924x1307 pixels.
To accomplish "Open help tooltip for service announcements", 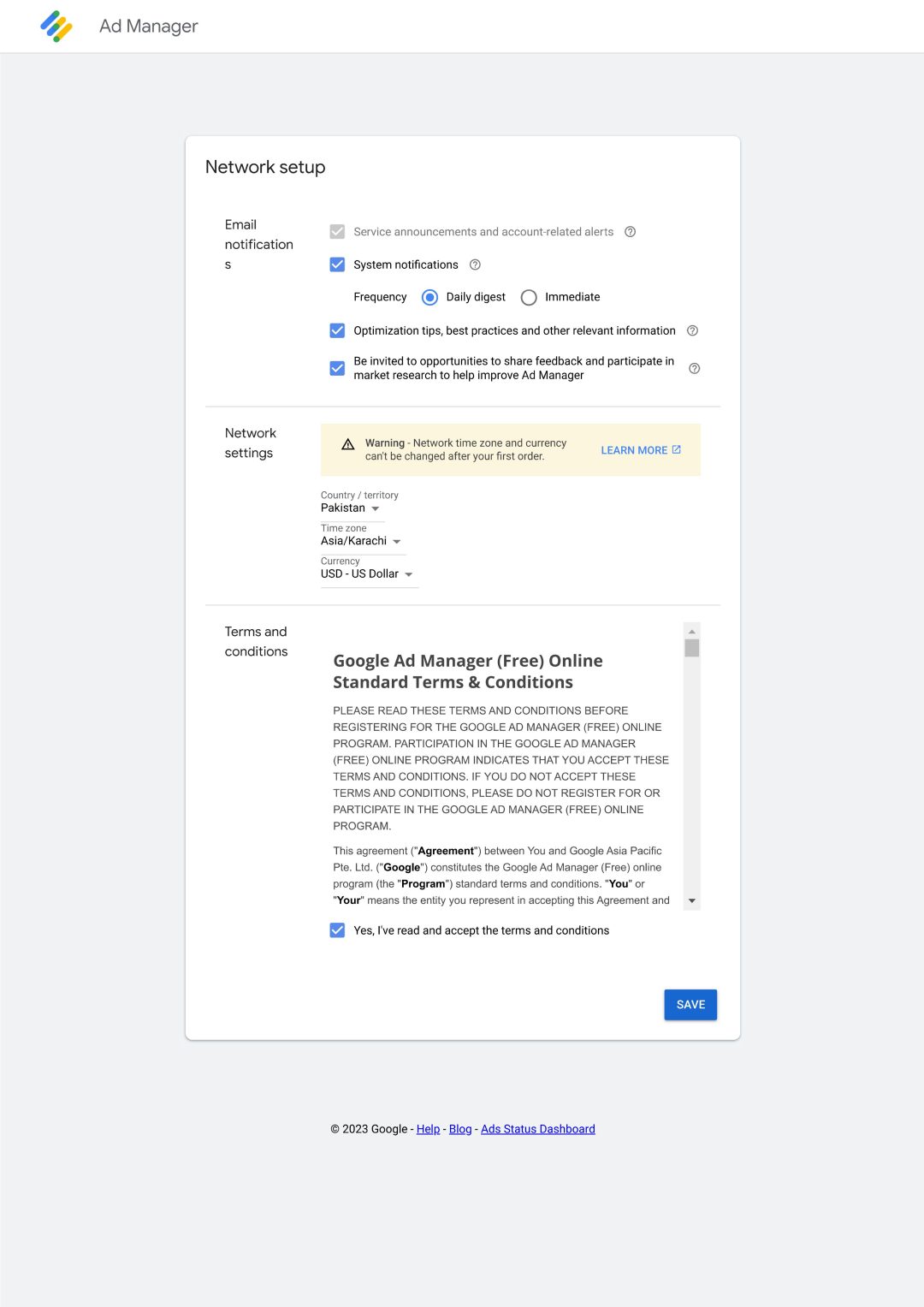I will (x=631, y=231).
